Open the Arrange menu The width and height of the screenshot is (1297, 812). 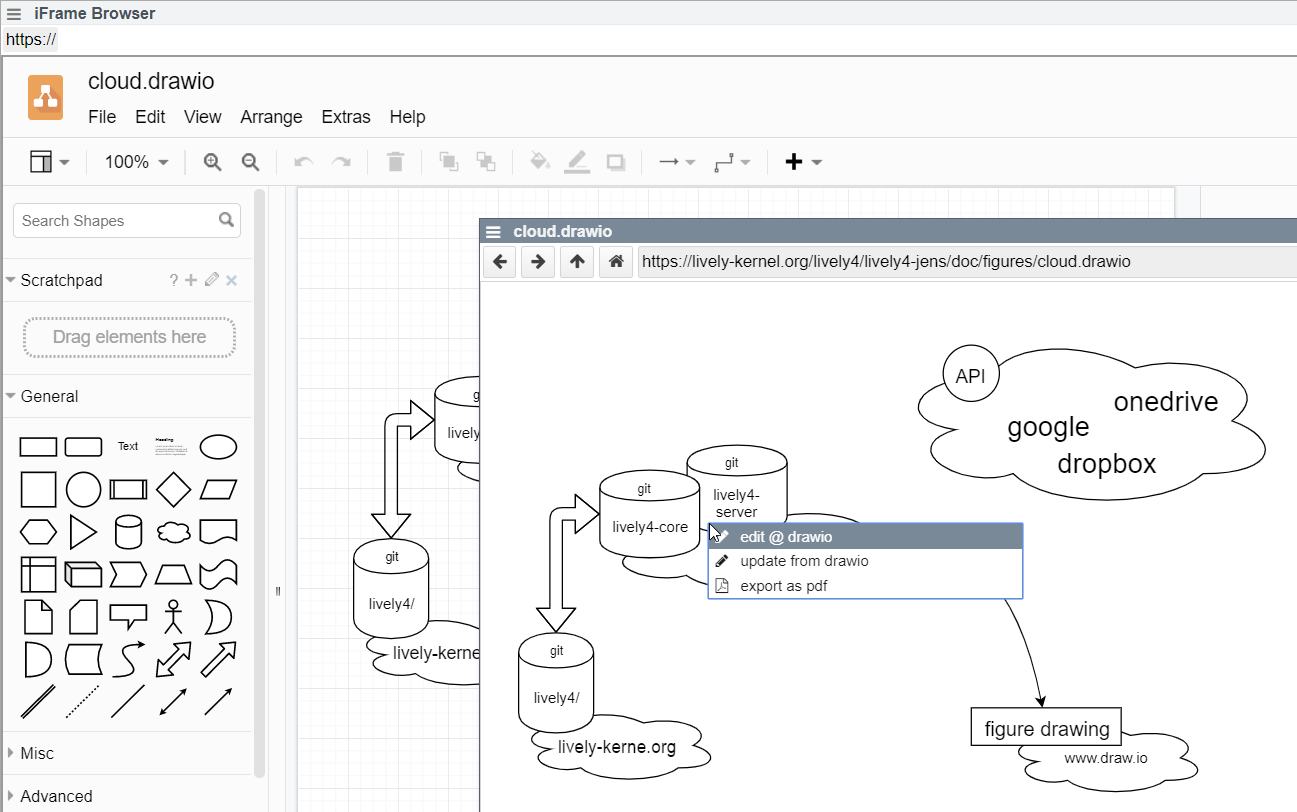[x=271, y=117]
